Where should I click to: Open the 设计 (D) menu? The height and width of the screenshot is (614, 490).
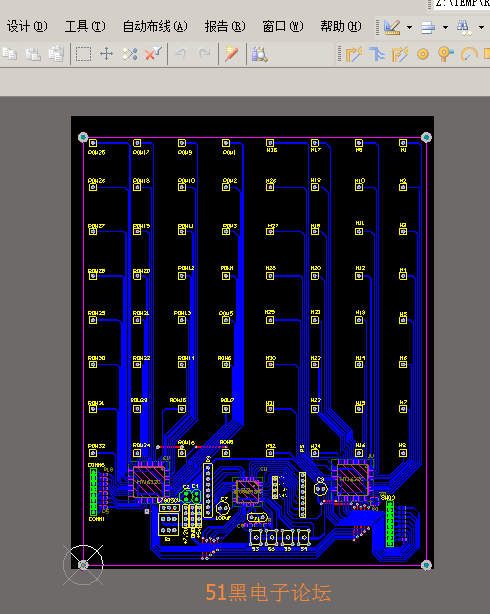point(27,26)
